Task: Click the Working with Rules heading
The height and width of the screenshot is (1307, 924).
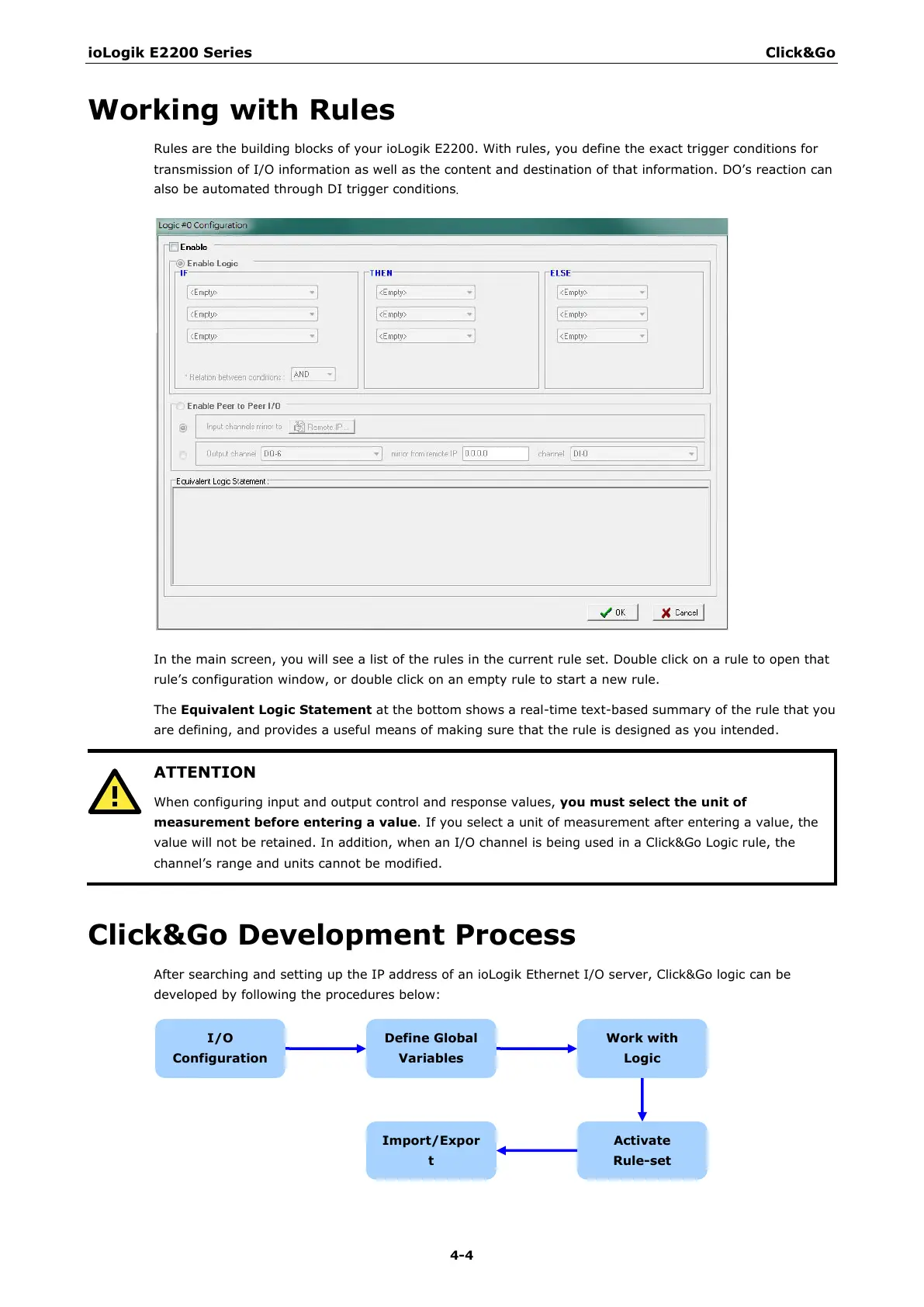Action: click(x=242, y=110)
